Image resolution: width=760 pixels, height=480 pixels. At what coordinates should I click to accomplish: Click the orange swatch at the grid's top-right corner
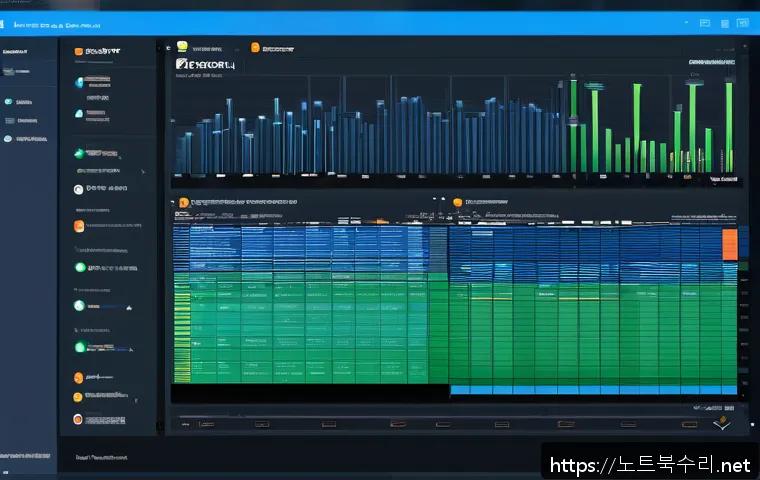tap(729, 243)
